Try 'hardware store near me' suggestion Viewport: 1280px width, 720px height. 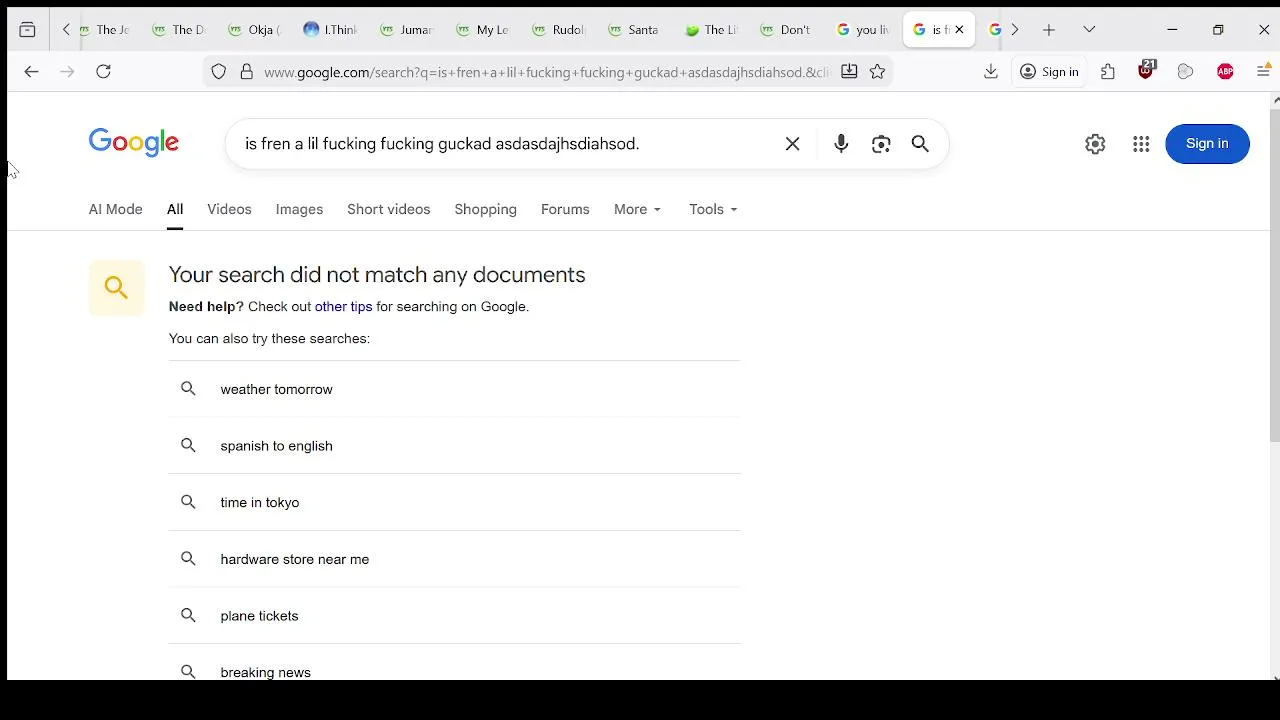(454, 559)
